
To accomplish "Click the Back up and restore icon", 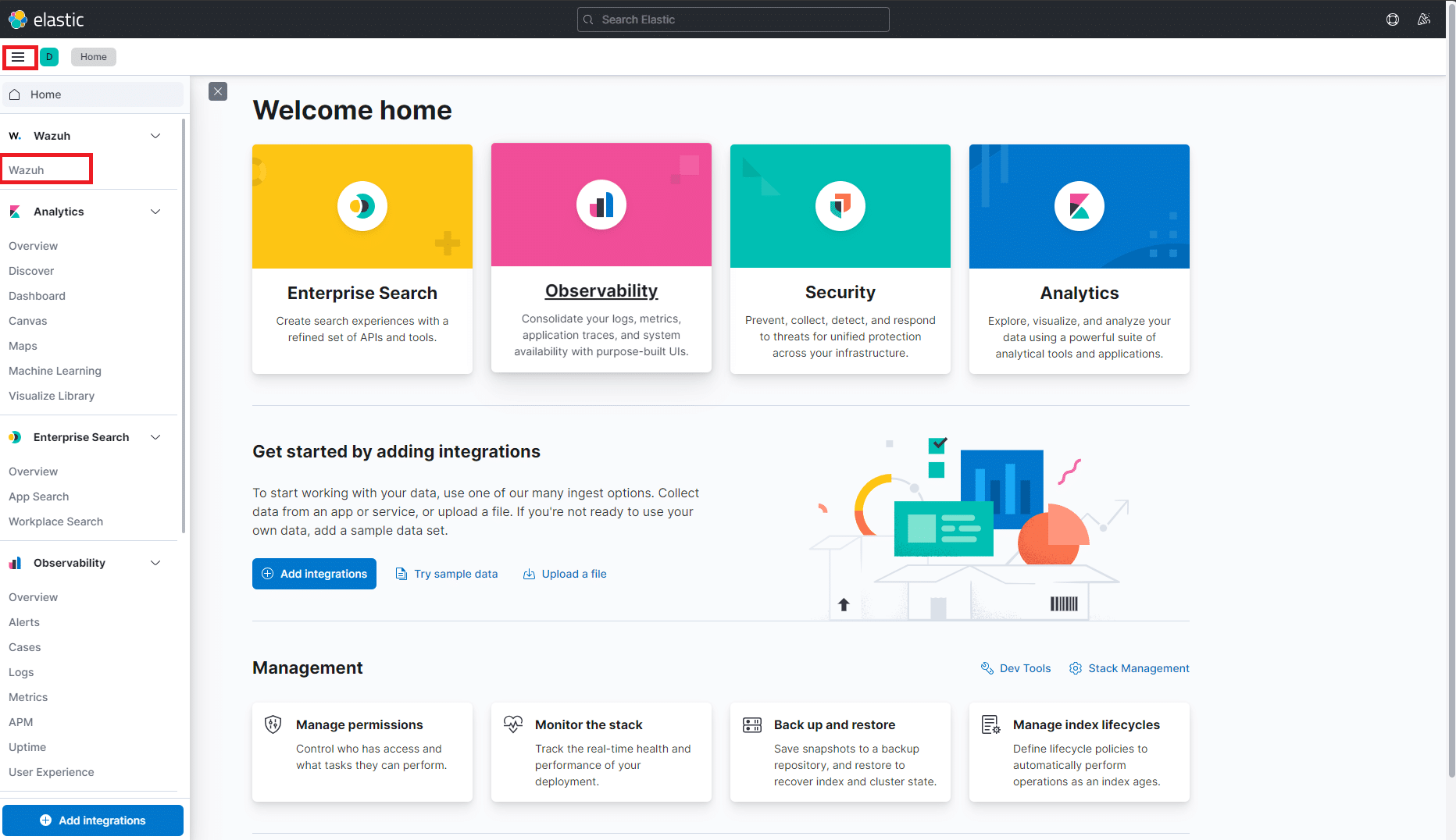I will click(751, 724).
